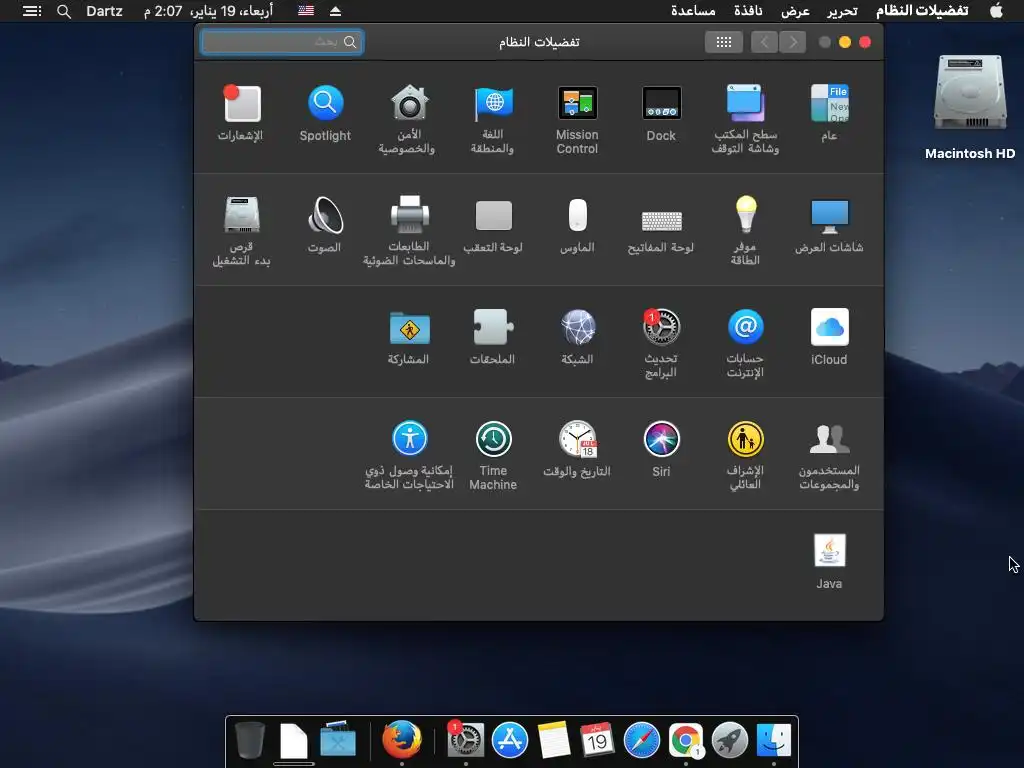
Task: Open the General (عام) preference pane
Action: tap(829, 112)
